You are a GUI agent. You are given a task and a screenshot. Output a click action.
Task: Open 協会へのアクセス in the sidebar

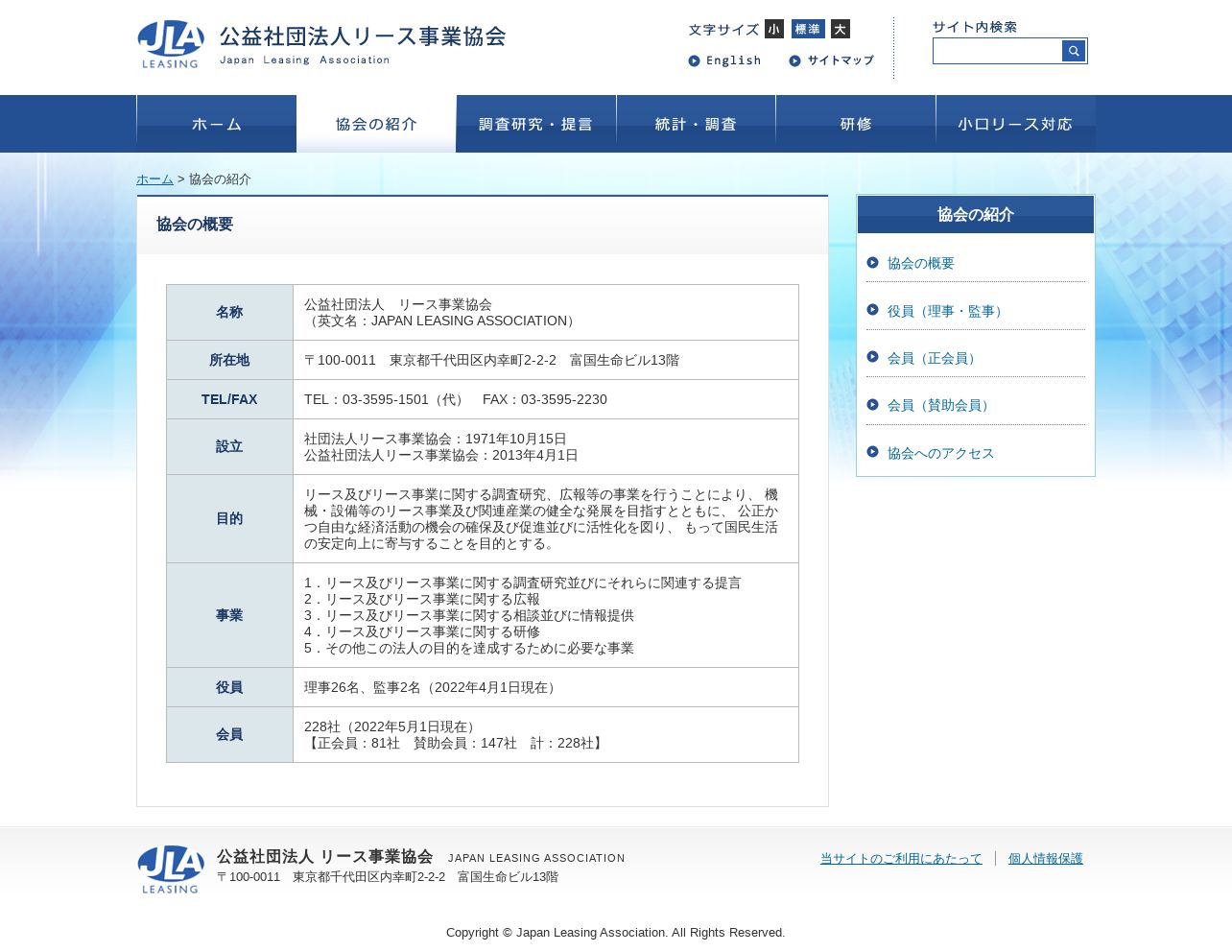pos(941,453)
